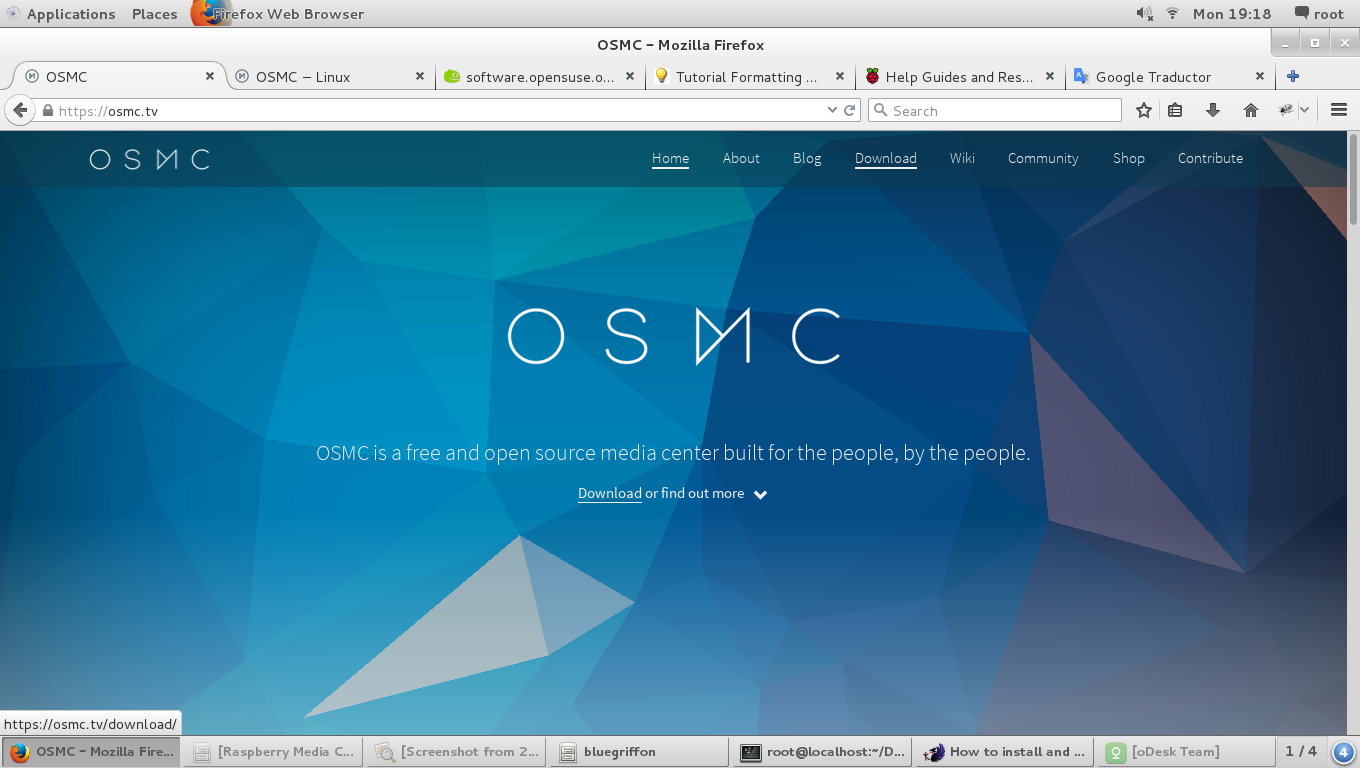
Task: Open the bookmarks list icon
Action: click(1175, 111)
